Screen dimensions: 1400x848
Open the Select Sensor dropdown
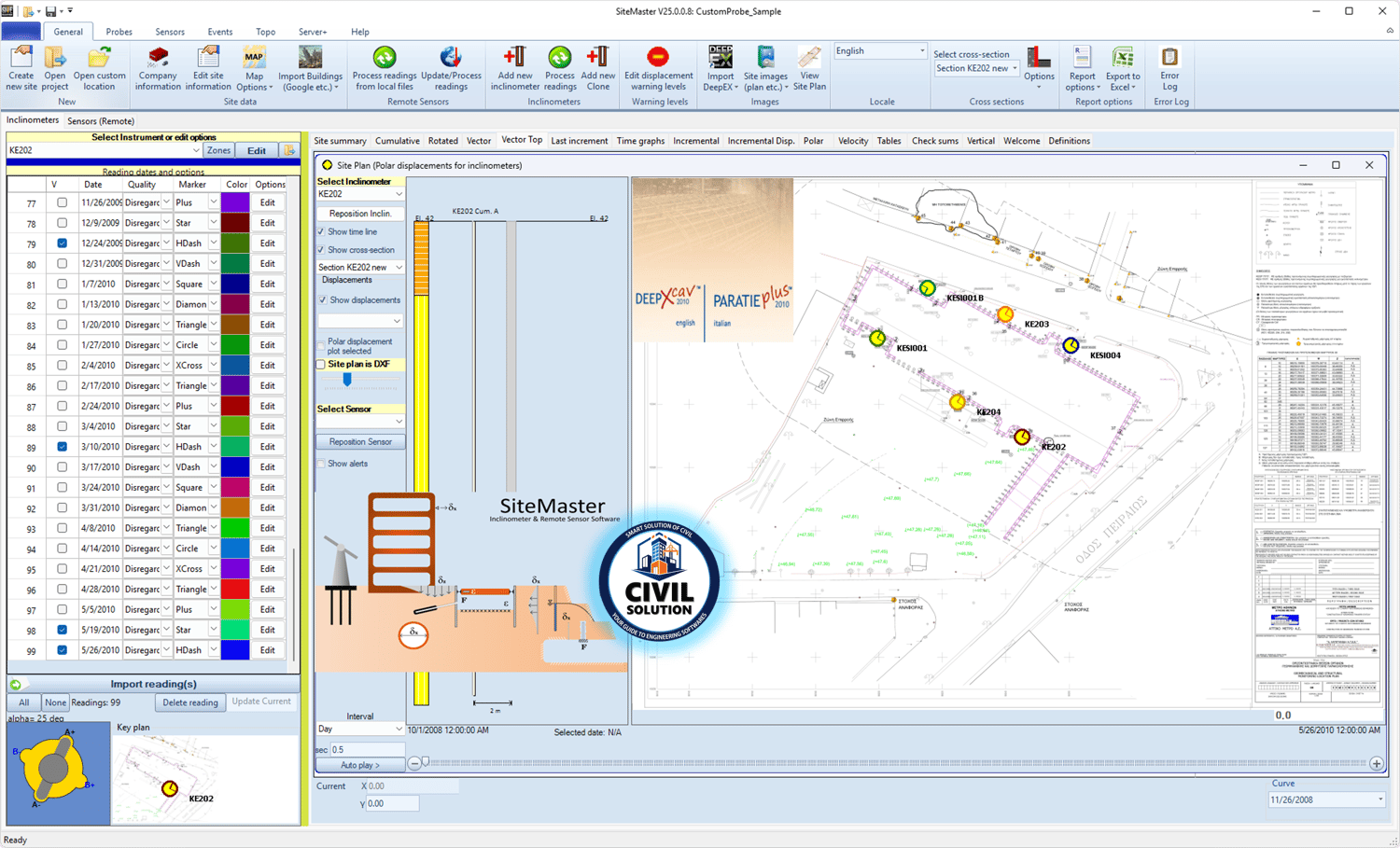399,422
